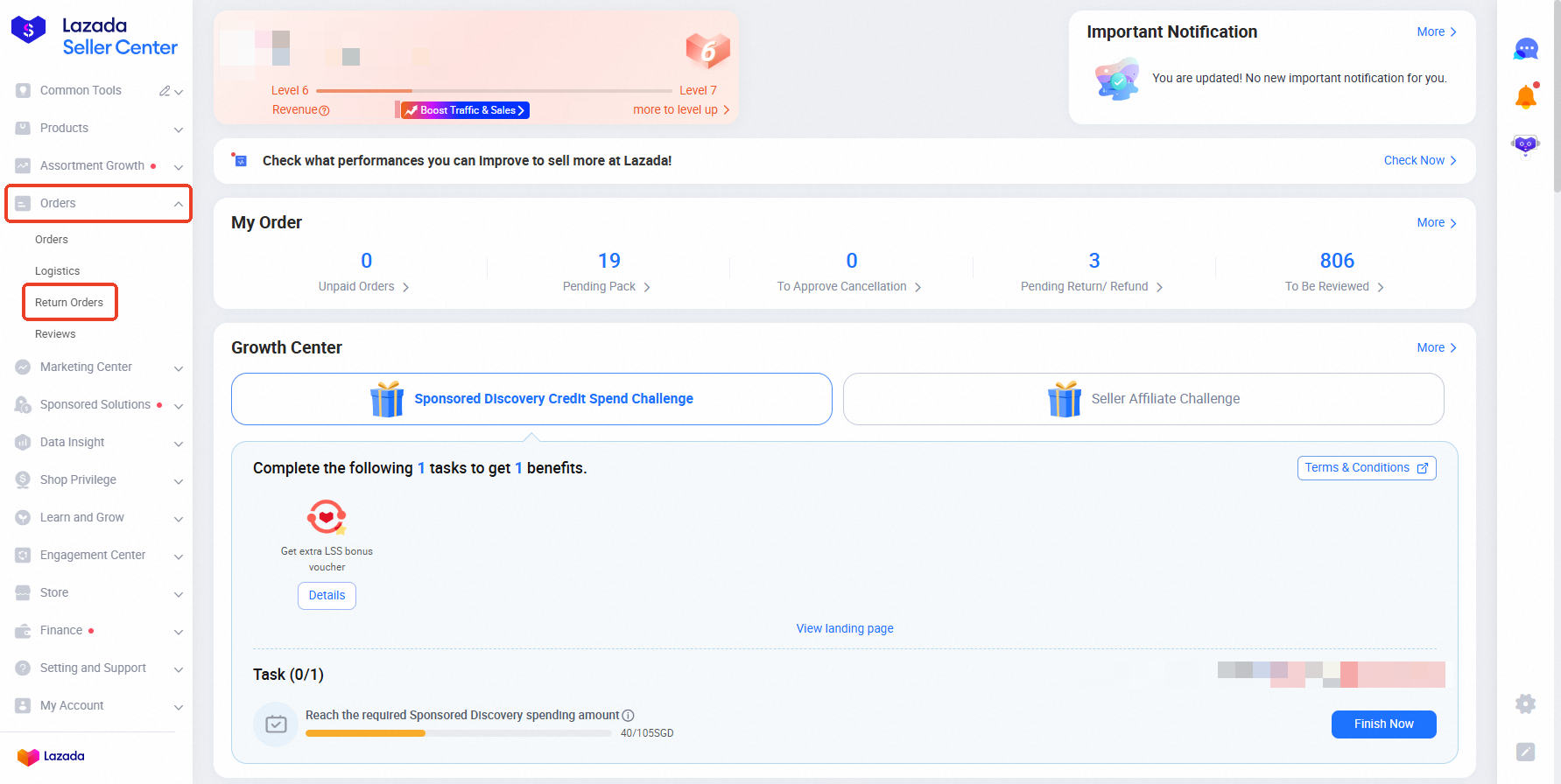This screenshot has height=784, width=1561.
Task: Select the Seller Affiliate Challenge tab
Action: (1143, 399)
